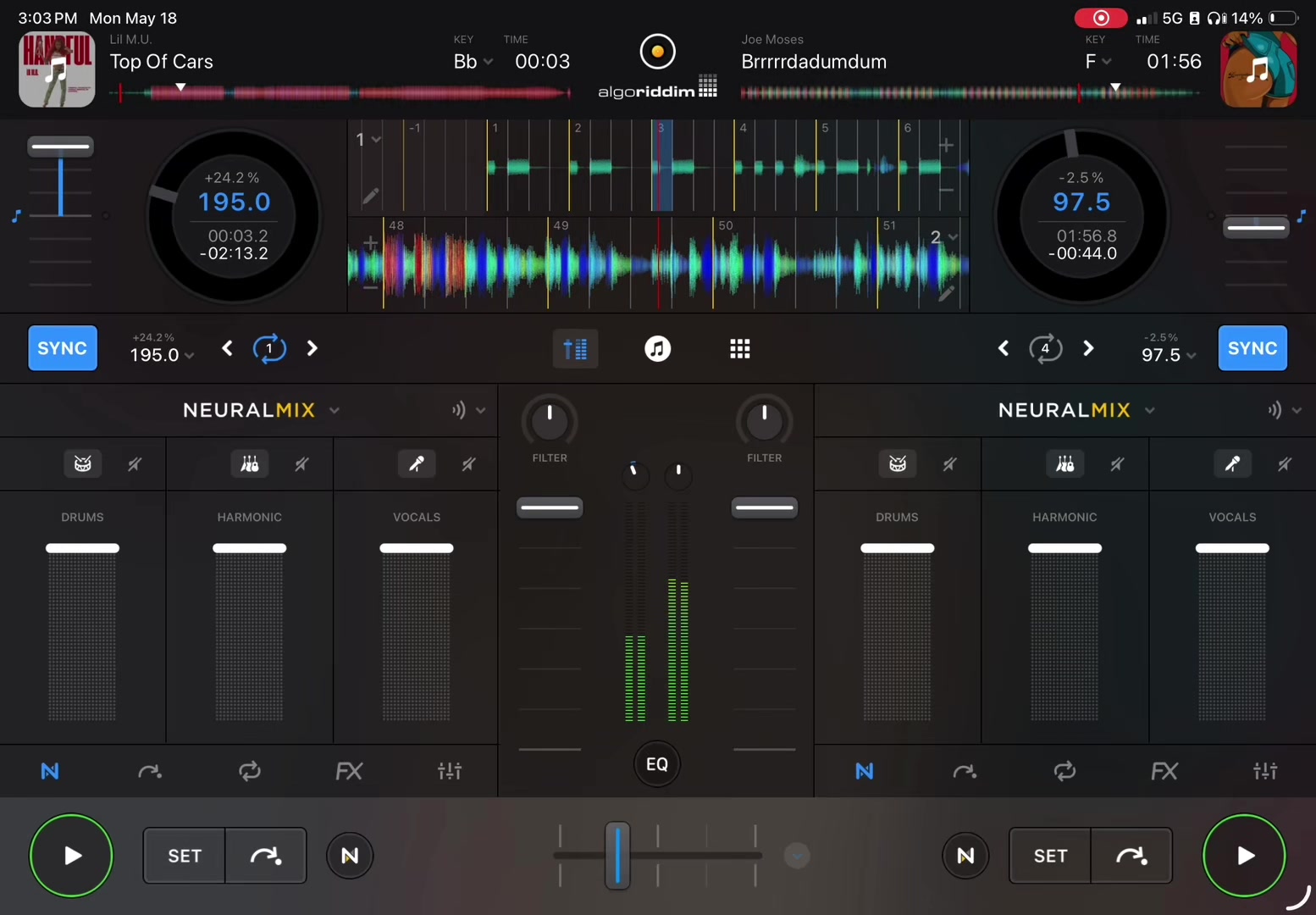Tap the left channel volume fader
This screenshot has width=1316, height=915.
[550, 507]
